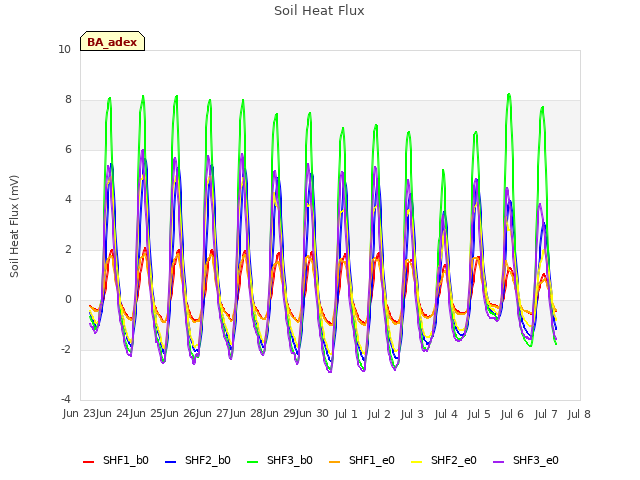Click the Jul 3 x-axis label
640x480 pixels.
point(412,414)
